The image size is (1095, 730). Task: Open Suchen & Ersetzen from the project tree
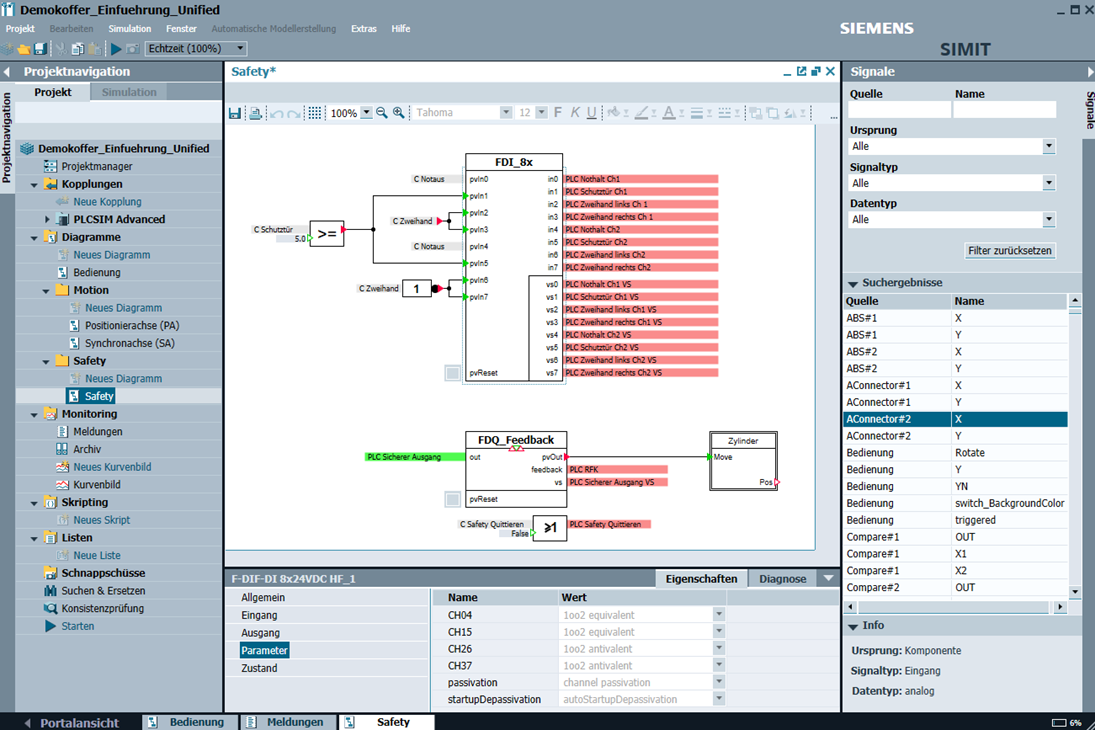(103, 591)
